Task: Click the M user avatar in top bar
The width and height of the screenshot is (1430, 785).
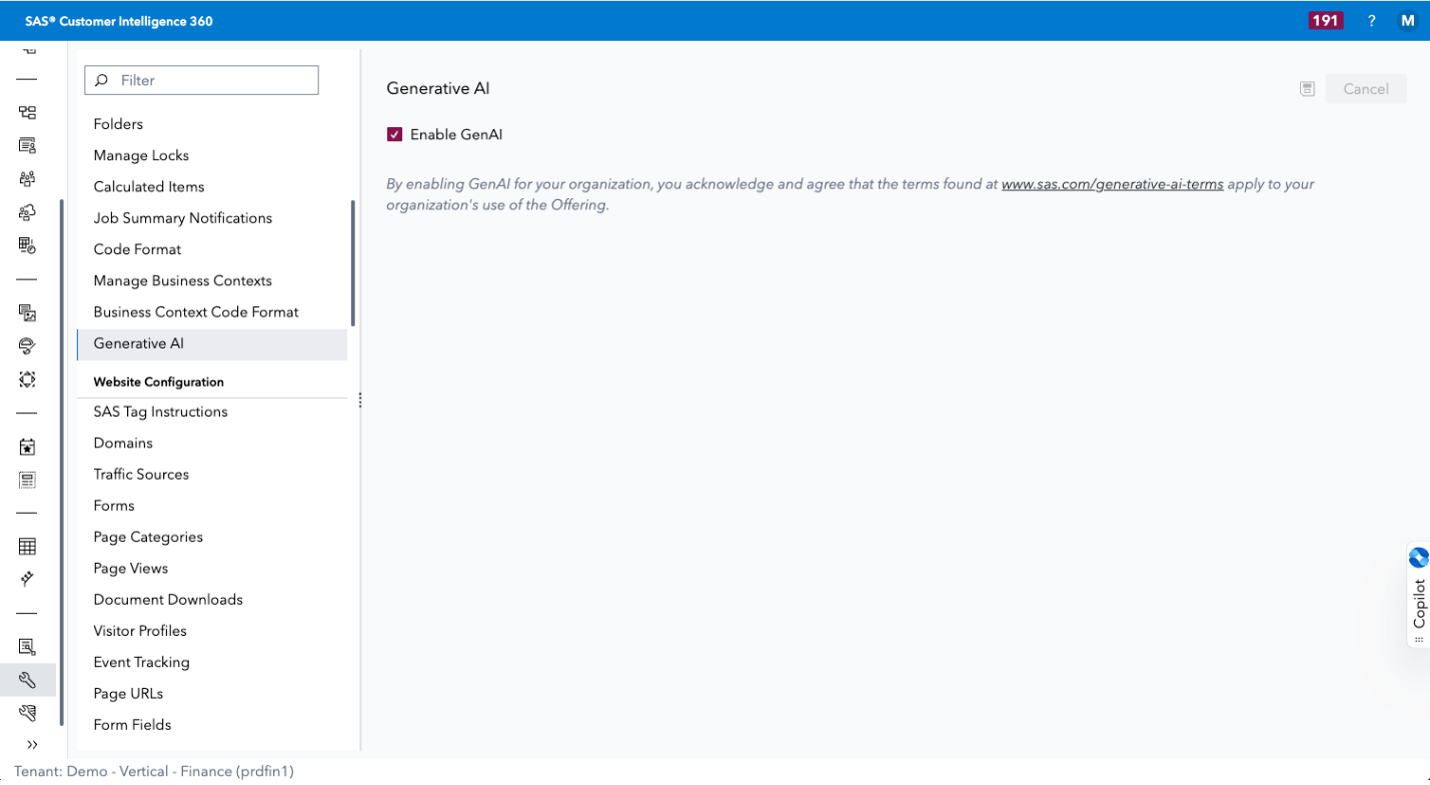Action: [x=1408, y=20]
